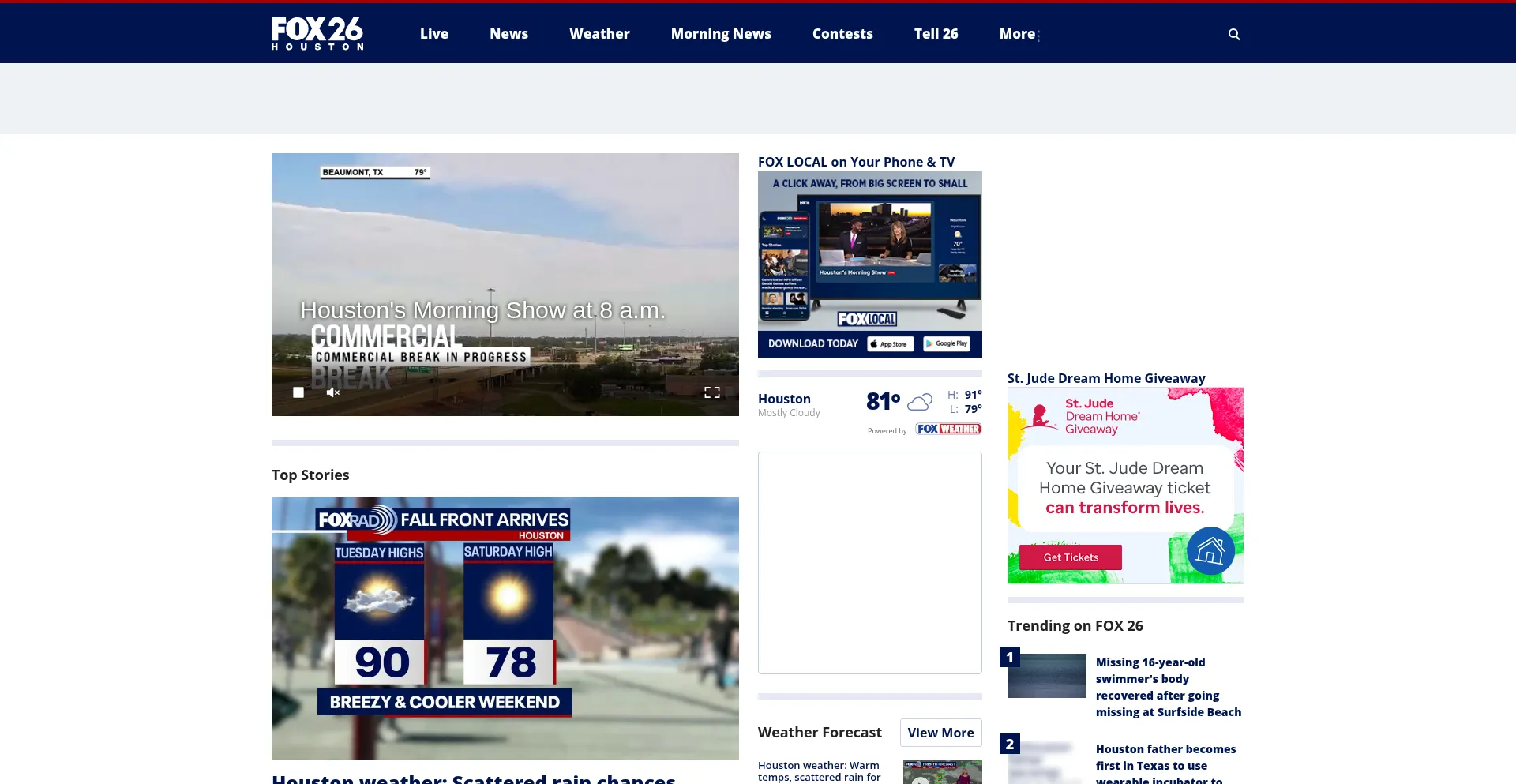This screenshot has height=784, width=1516.
Task: Click the Top Stories heading
Action: coord(310,475)
